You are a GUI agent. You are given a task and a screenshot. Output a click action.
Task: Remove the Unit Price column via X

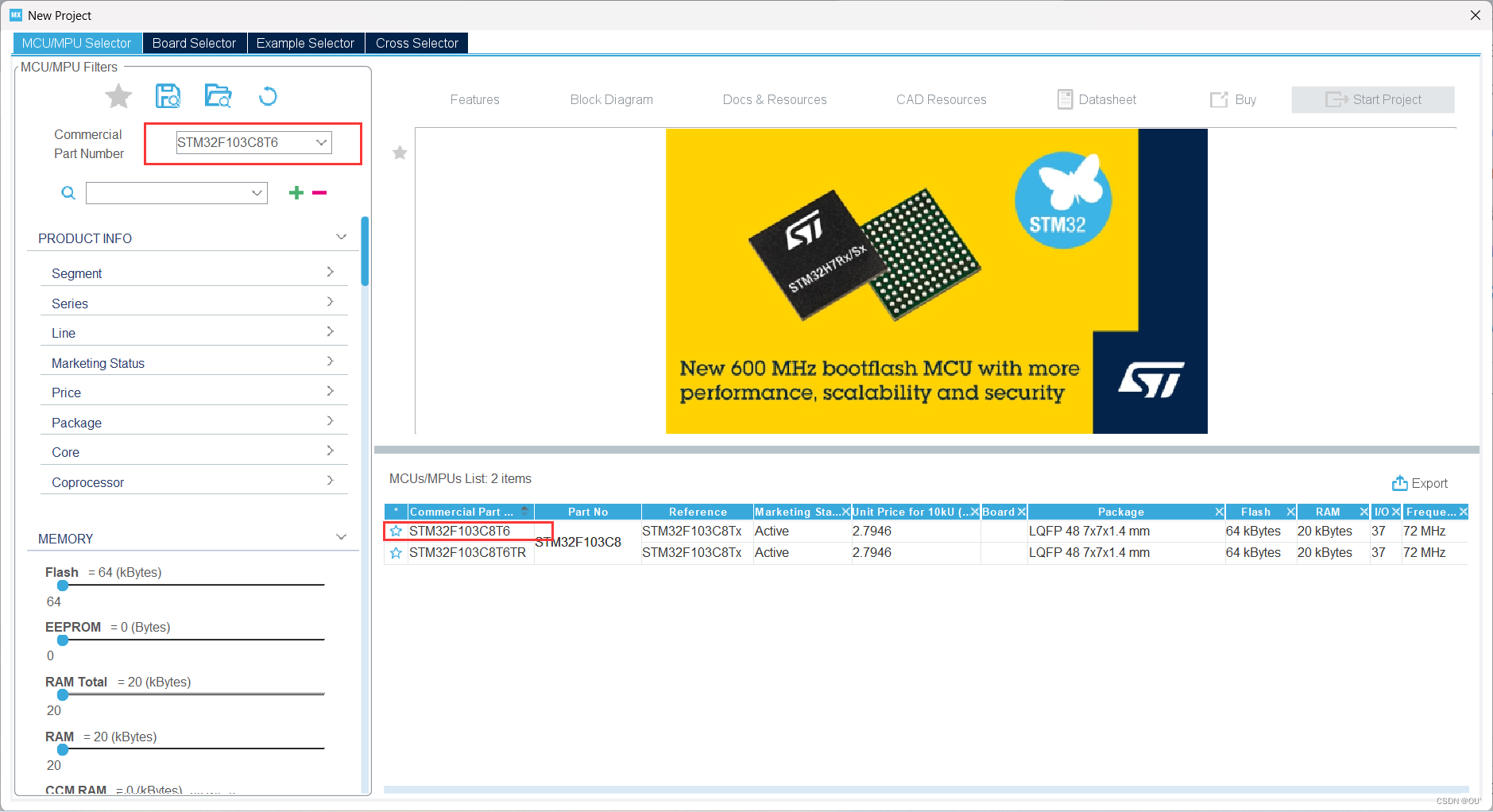975,512
